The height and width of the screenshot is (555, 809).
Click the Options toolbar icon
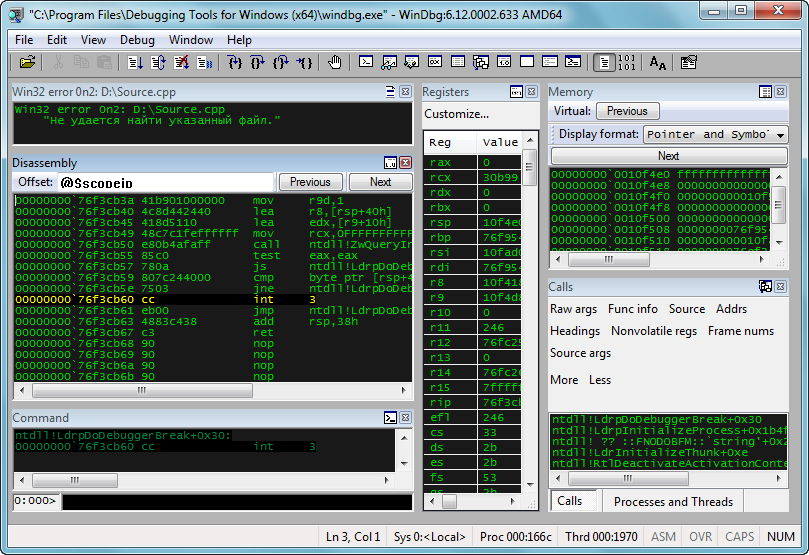pos(688,62)
